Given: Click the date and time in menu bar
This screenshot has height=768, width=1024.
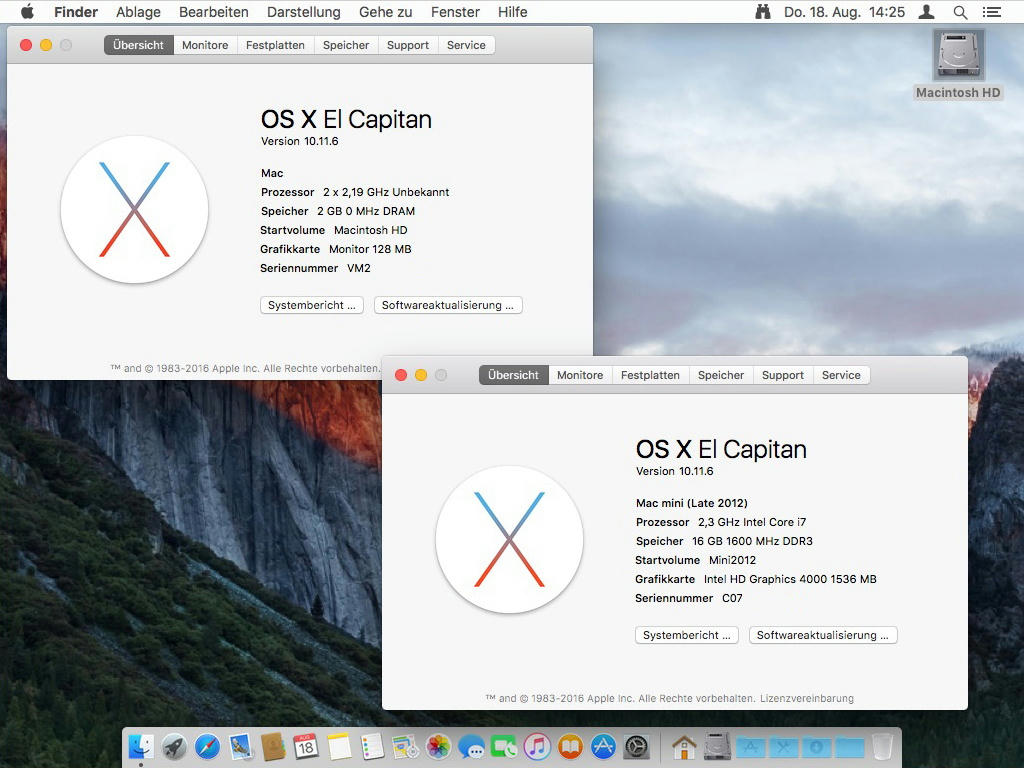Looking at the screenshot, I should (844, 12).
